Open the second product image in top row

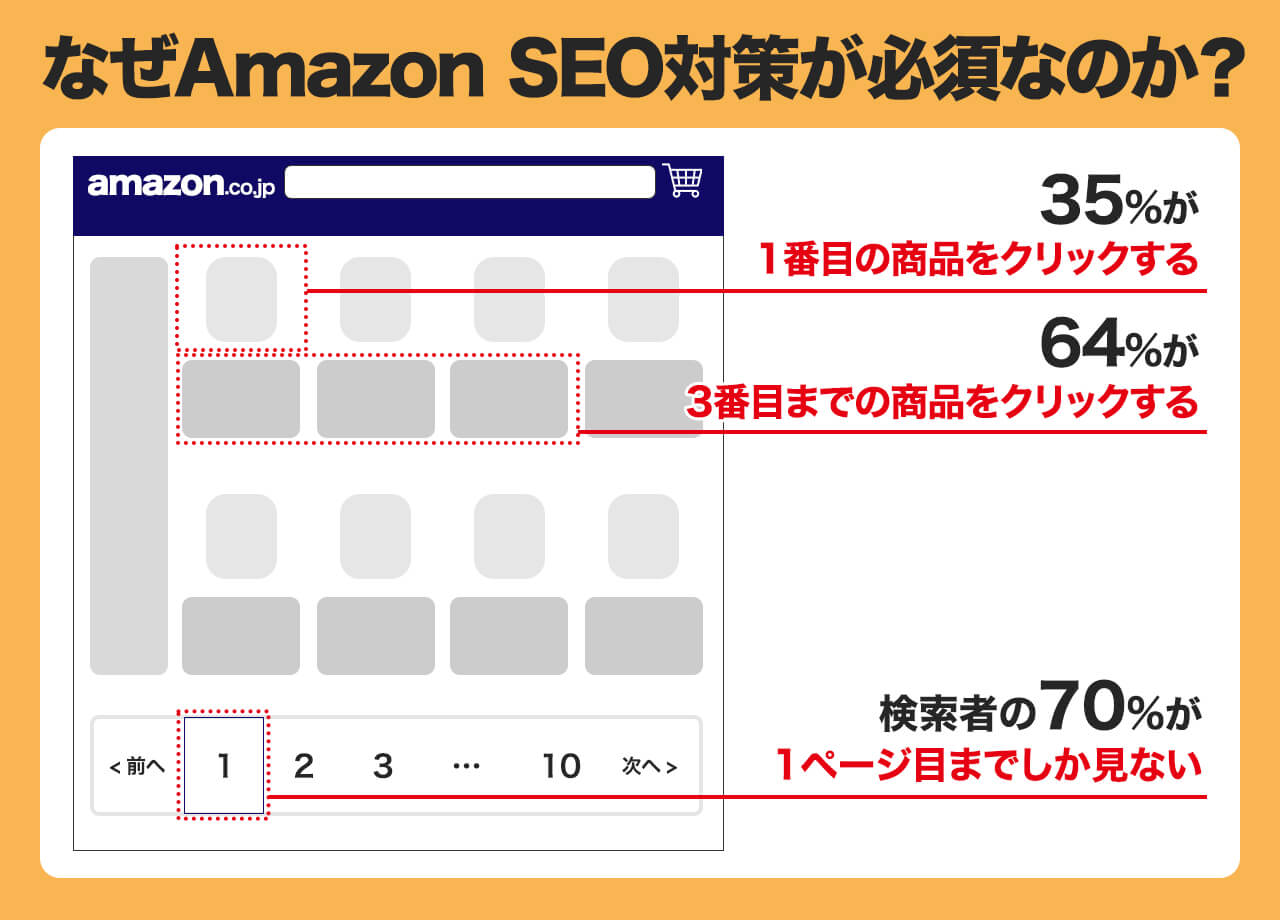[x=375, y=299]
